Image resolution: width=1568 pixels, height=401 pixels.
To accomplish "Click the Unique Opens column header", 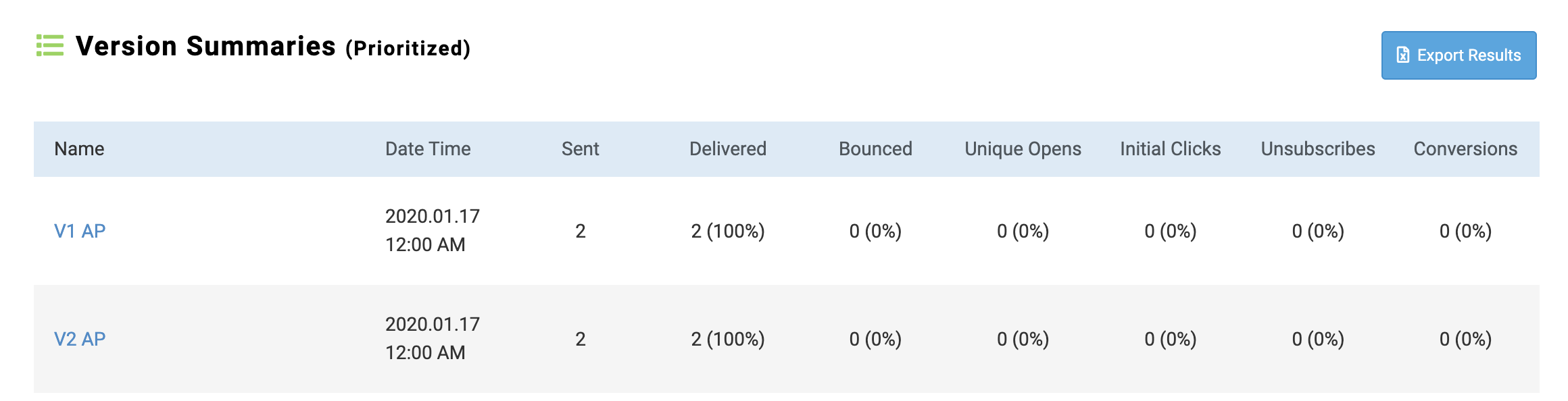I will [1023, 149].
